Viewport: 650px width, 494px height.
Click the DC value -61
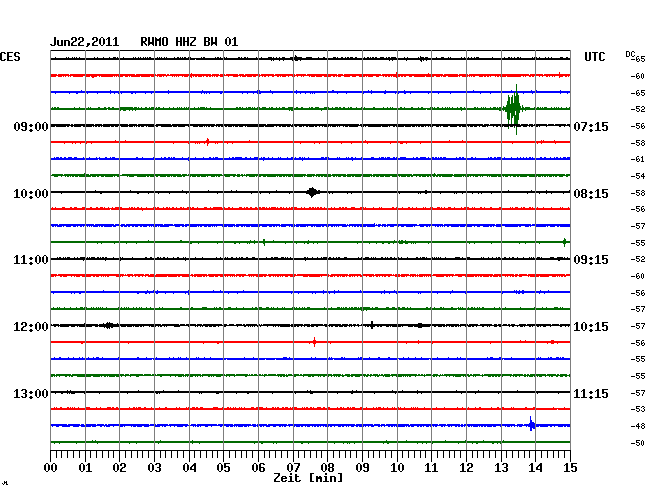click(x=638, y=159)
